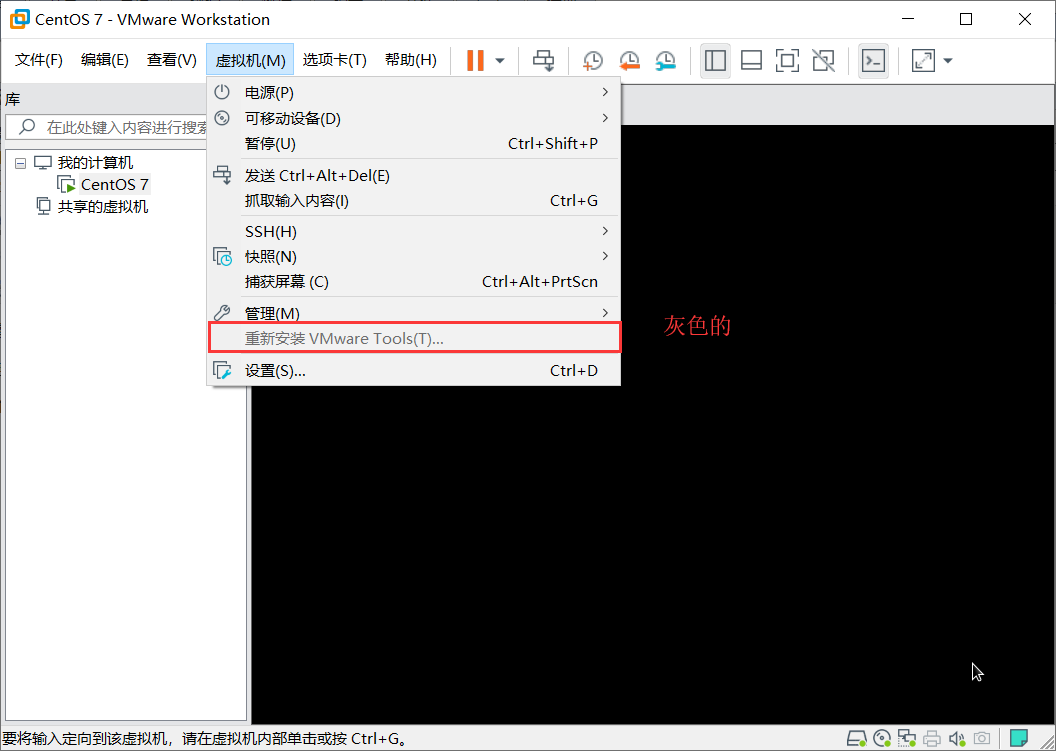Toggle the library sidebar view icon
1056x751 pixels.
click(715, 61)
